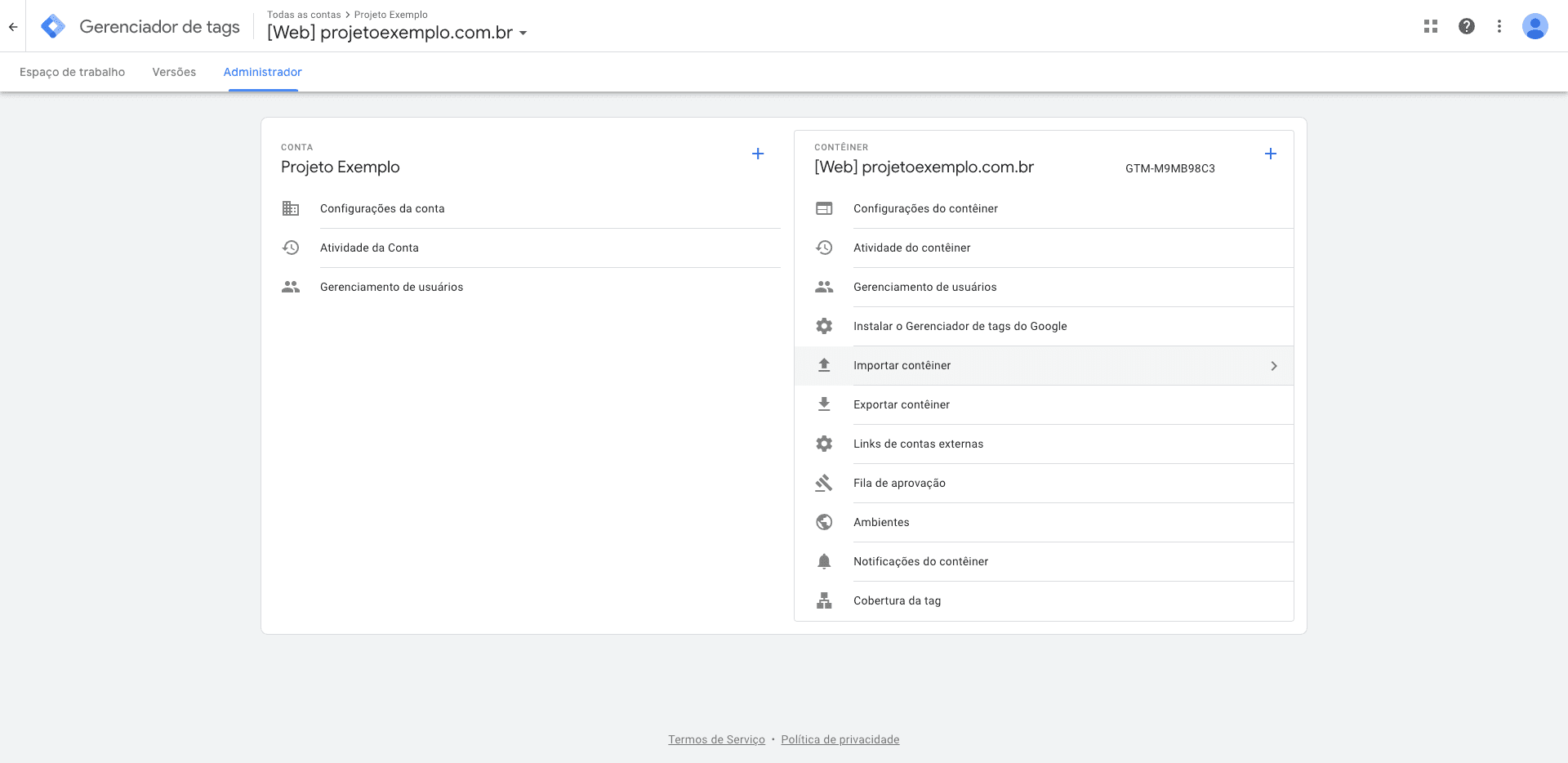This screenshot has height=763, width=1568.
Task: Open the Termos de Serviço link
Action: 716,739
